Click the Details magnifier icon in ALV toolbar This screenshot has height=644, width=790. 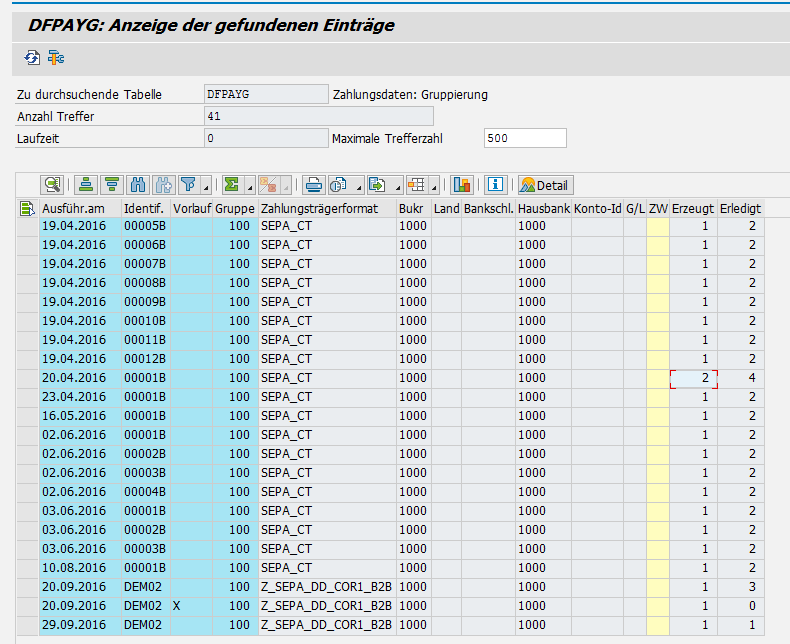click(52, 185)
